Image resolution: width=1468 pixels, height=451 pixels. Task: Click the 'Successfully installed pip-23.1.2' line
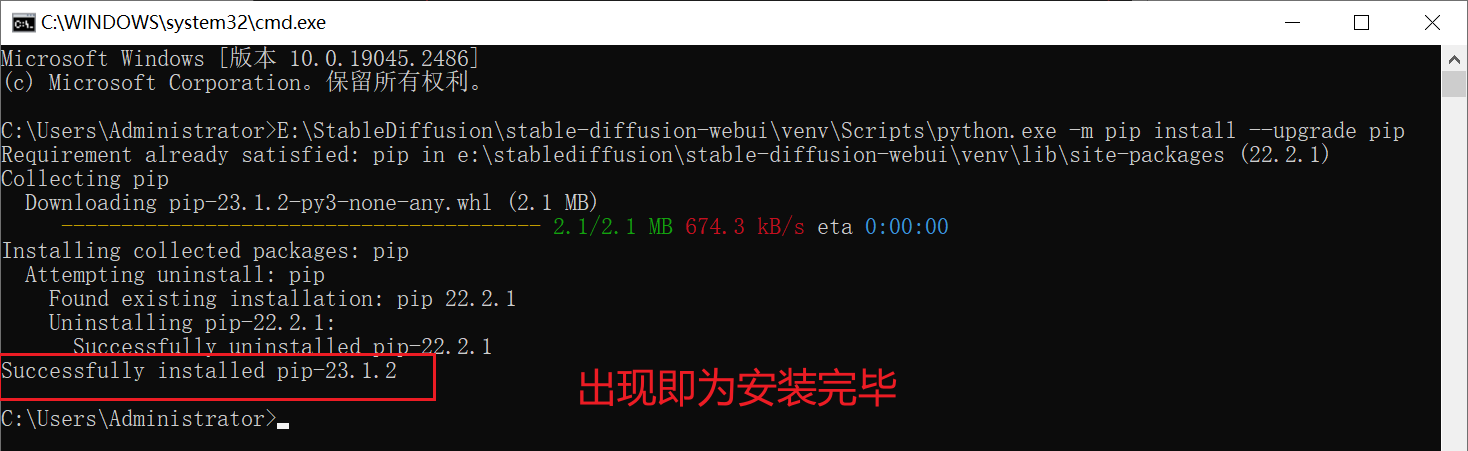(x=200, y=371)
